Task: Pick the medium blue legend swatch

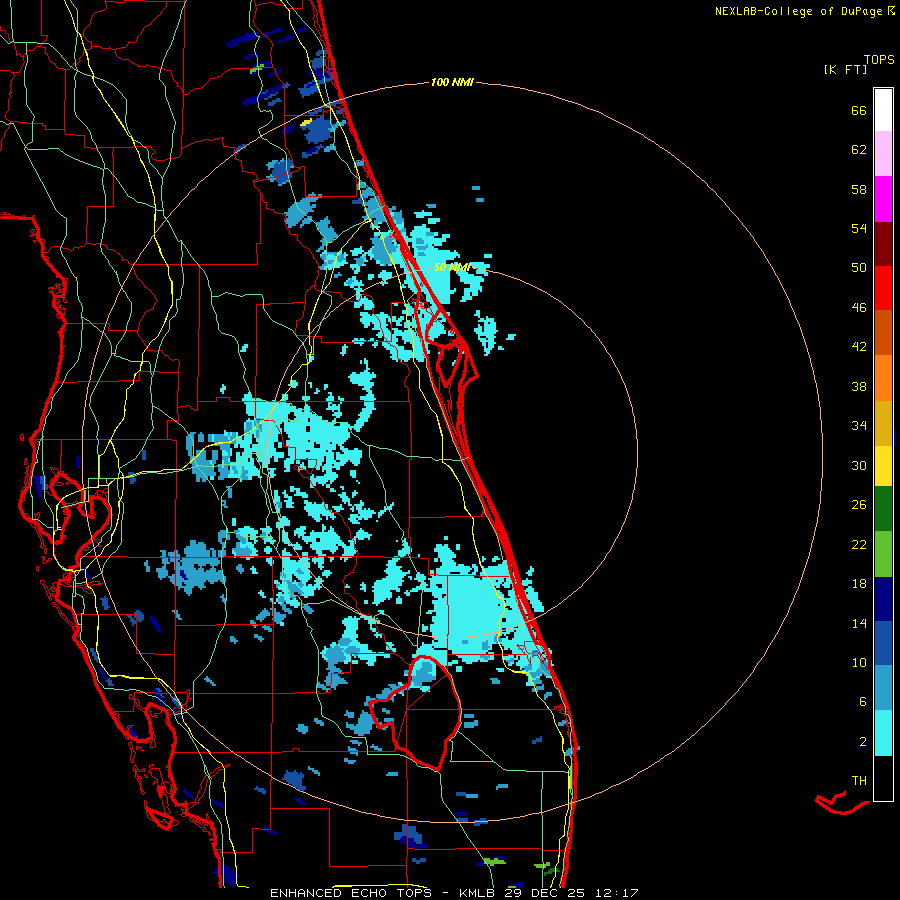Action: pyautogui.click(x=883, y=643)
